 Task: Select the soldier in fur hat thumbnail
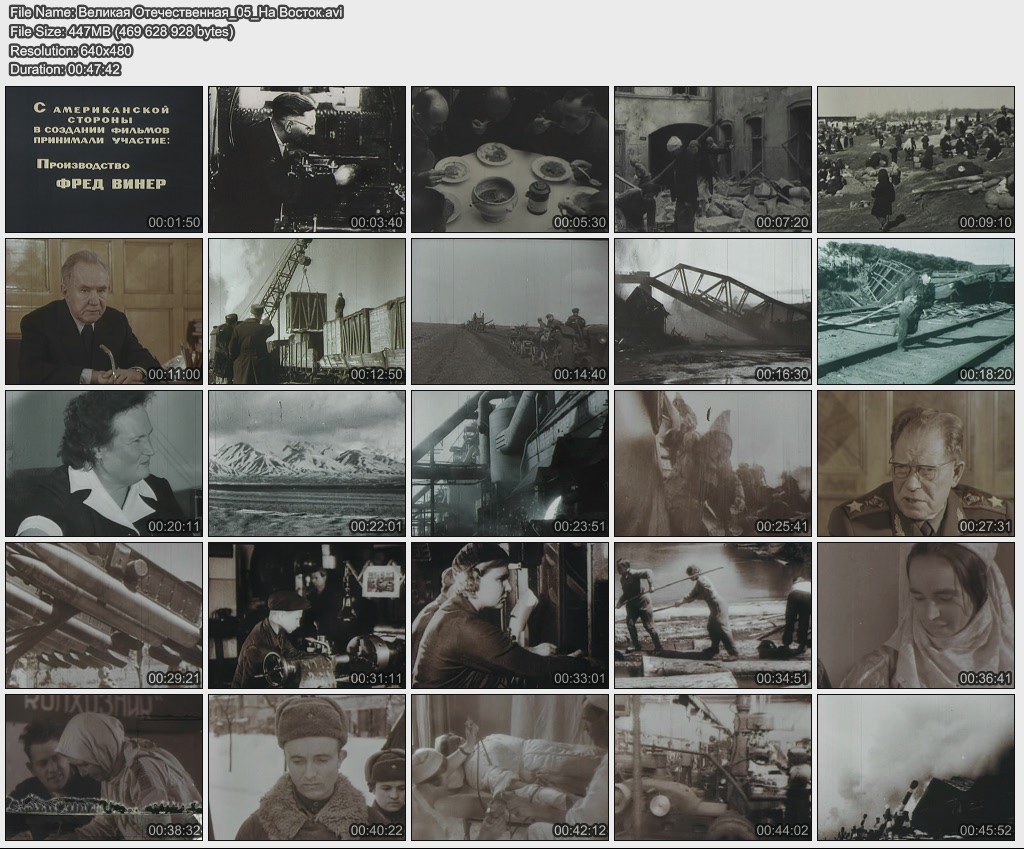(307, 767)
